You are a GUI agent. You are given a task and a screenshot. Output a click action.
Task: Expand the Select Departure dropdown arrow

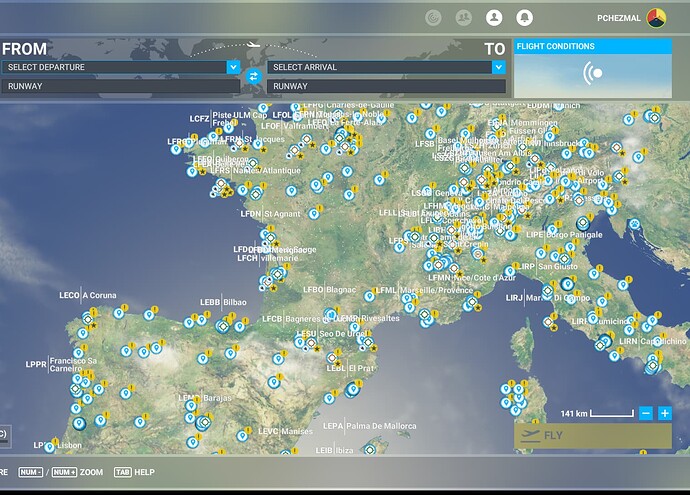pos(233,67)
